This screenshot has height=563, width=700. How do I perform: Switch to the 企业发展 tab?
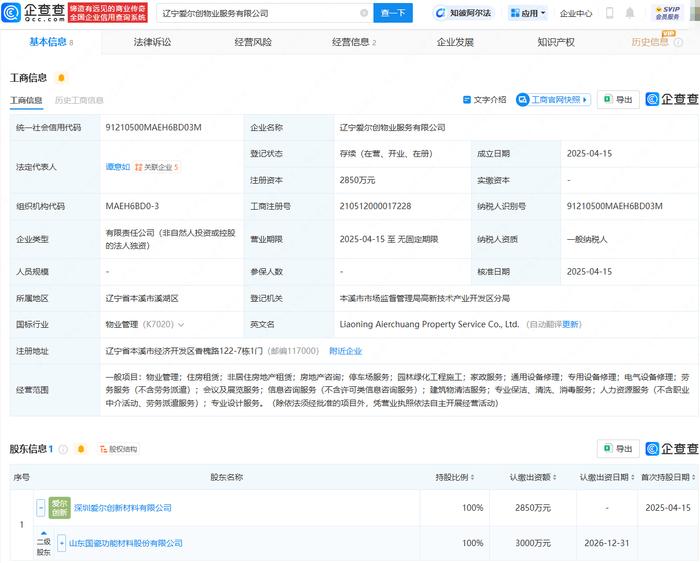[455, 42]
